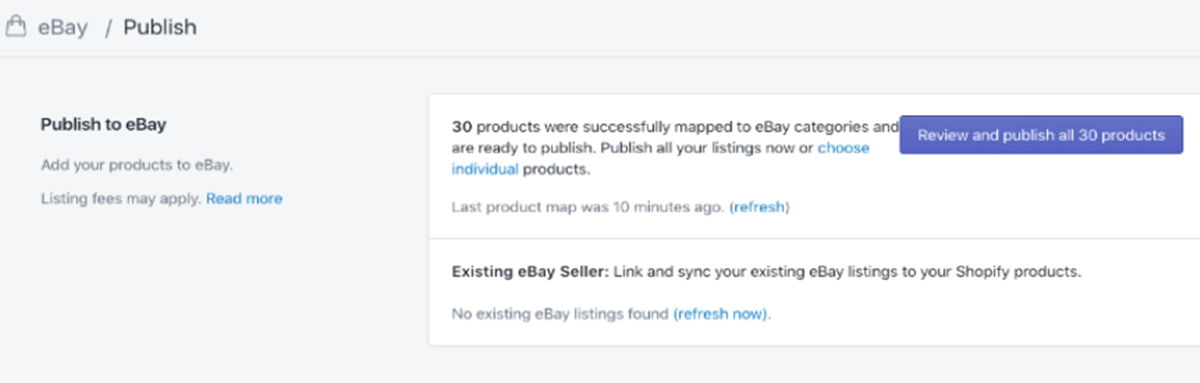Select the Publish breadcrumb title
The image size is (1200, 383).
pos(160,27)
